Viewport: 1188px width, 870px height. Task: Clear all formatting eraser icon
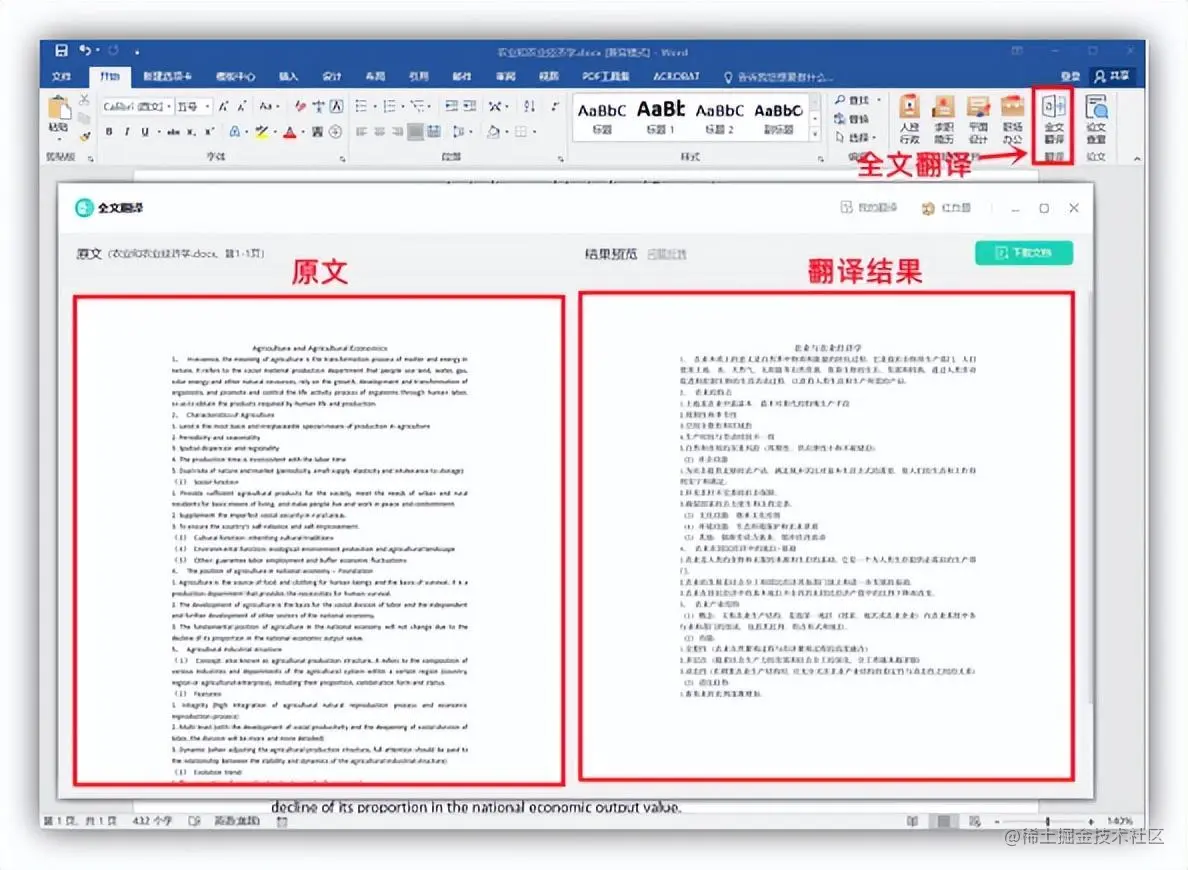[300, 107]
